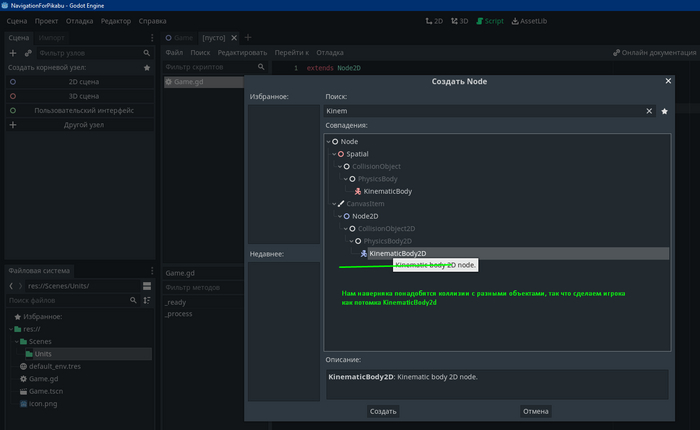
Task: Open online documentation link
Action: pos(652,52)
